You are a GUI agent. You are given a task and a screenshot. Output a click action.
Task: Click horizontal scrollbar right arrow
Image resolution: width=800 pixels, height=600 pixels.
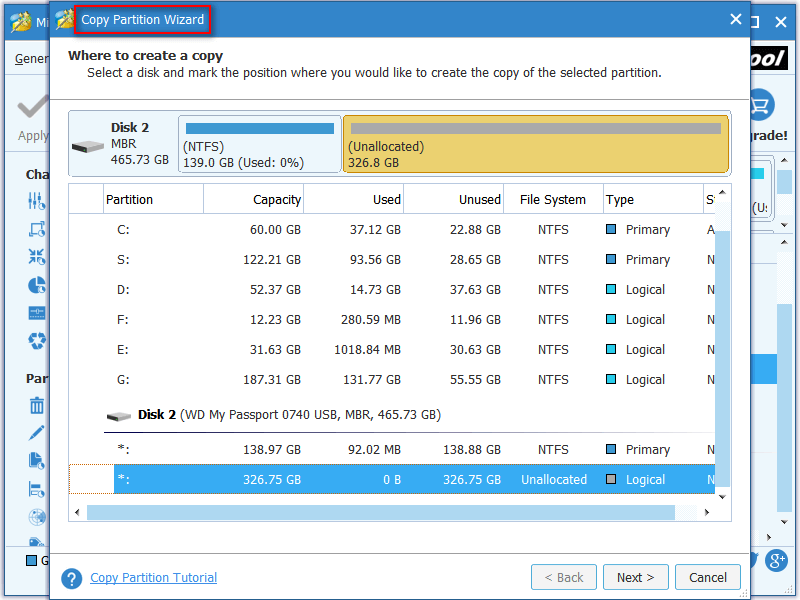pos(707,512)
